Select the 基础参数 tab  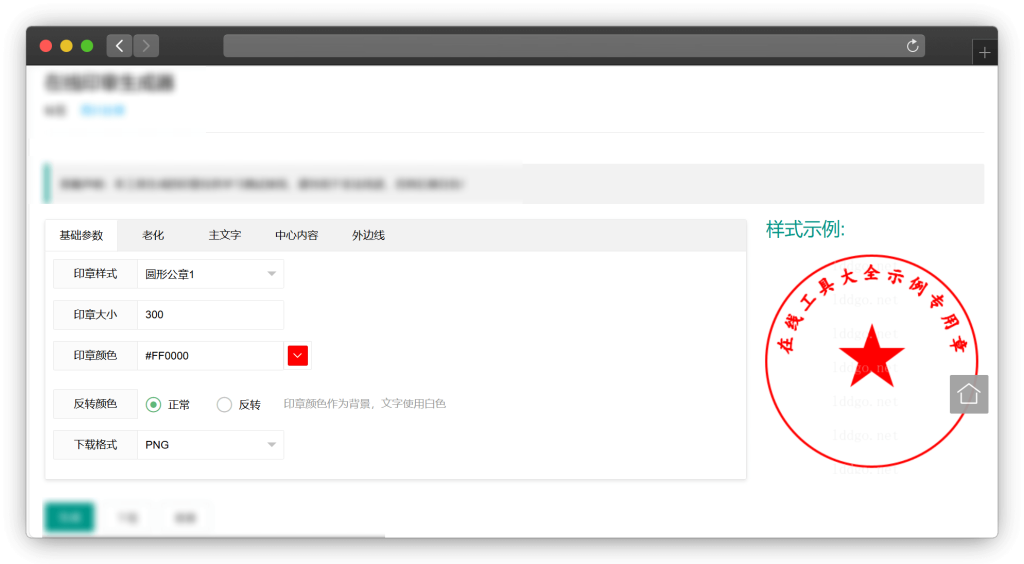tap(81, 236)
